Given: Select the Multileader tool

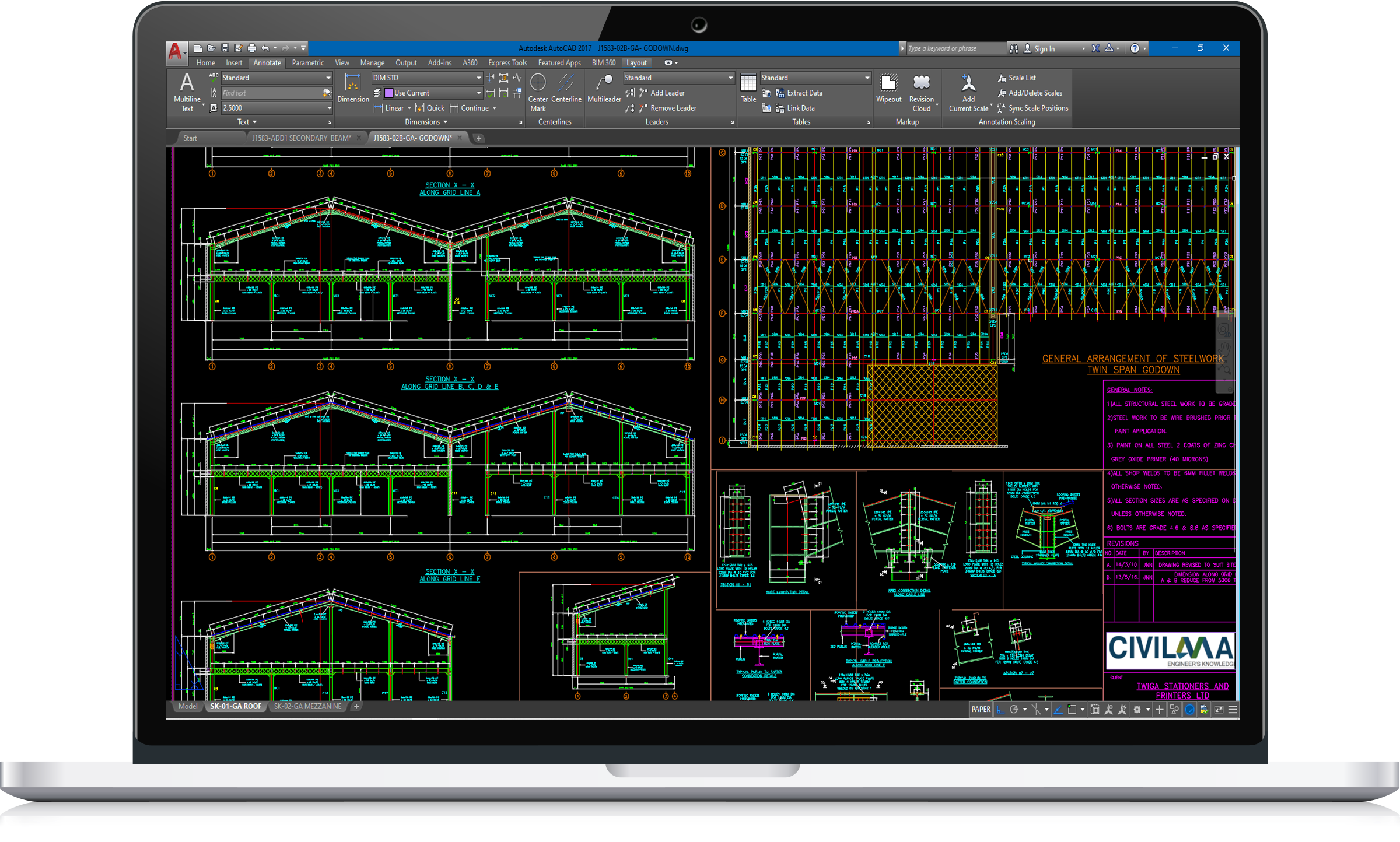Looking at the screenshot, I should [x=604, y=88].
